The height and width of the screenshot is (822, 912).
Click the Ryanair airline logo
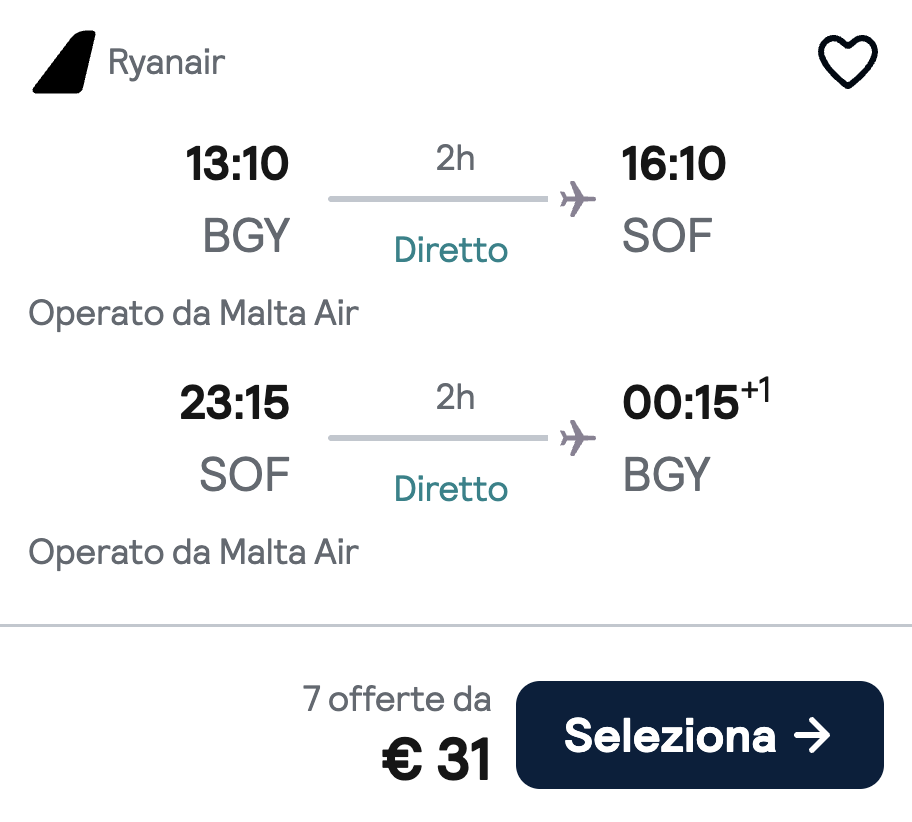pos(64,62)
